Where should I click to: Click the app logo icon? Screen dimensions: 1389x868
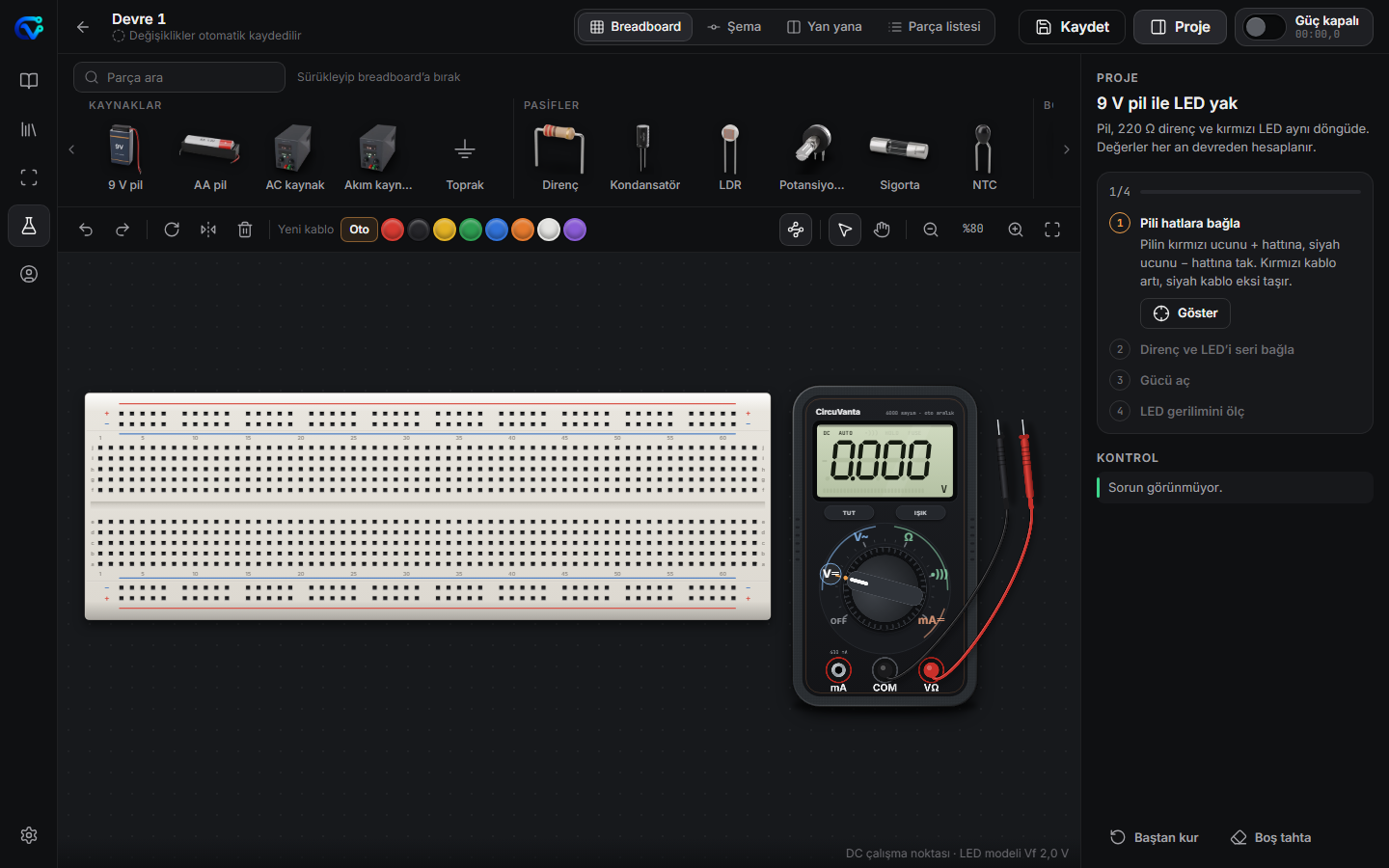tap(29, 27)
